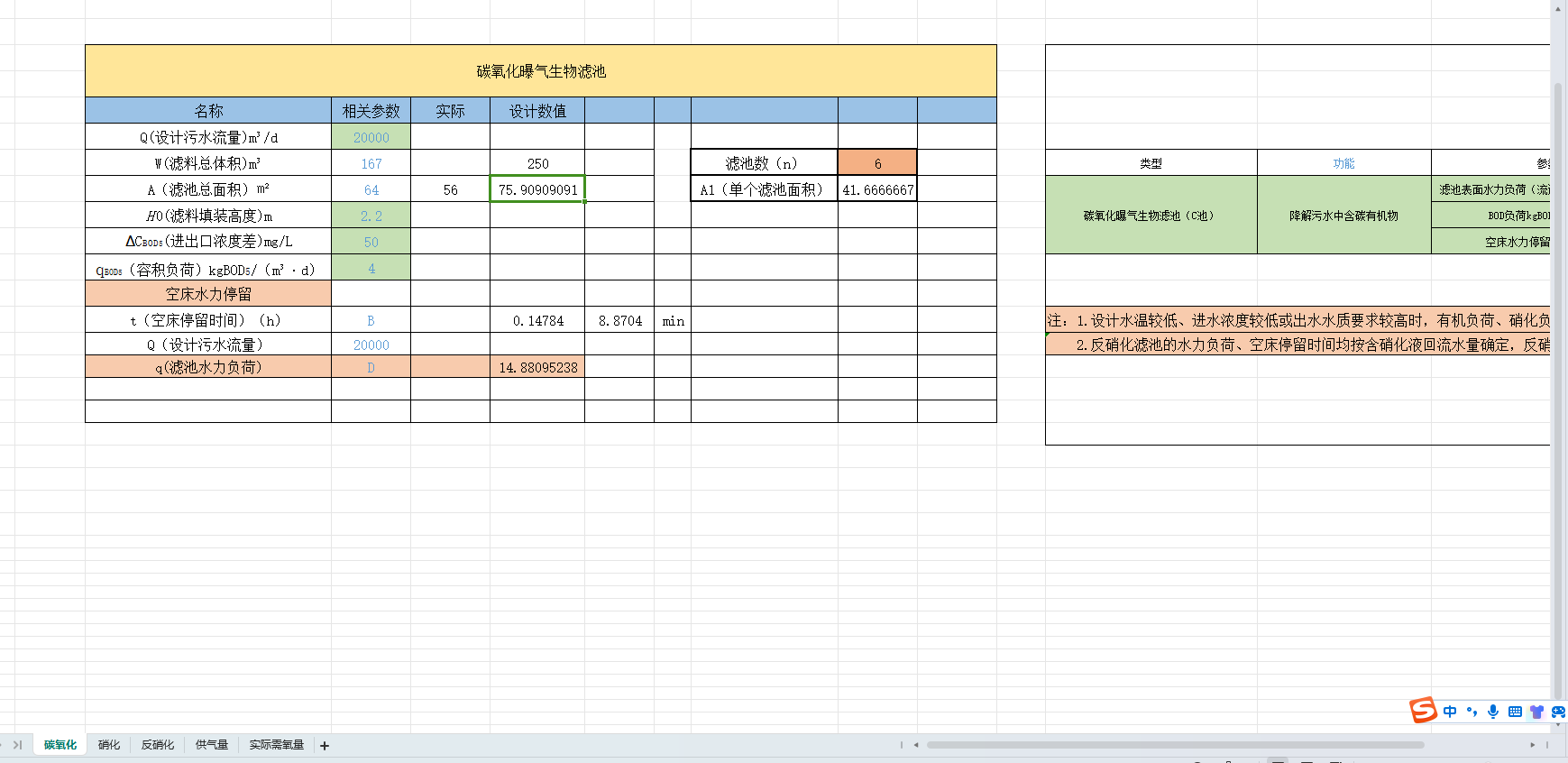Click the 碳氧化曝气生物滤池（C池）green cell

pos(1151,216)
